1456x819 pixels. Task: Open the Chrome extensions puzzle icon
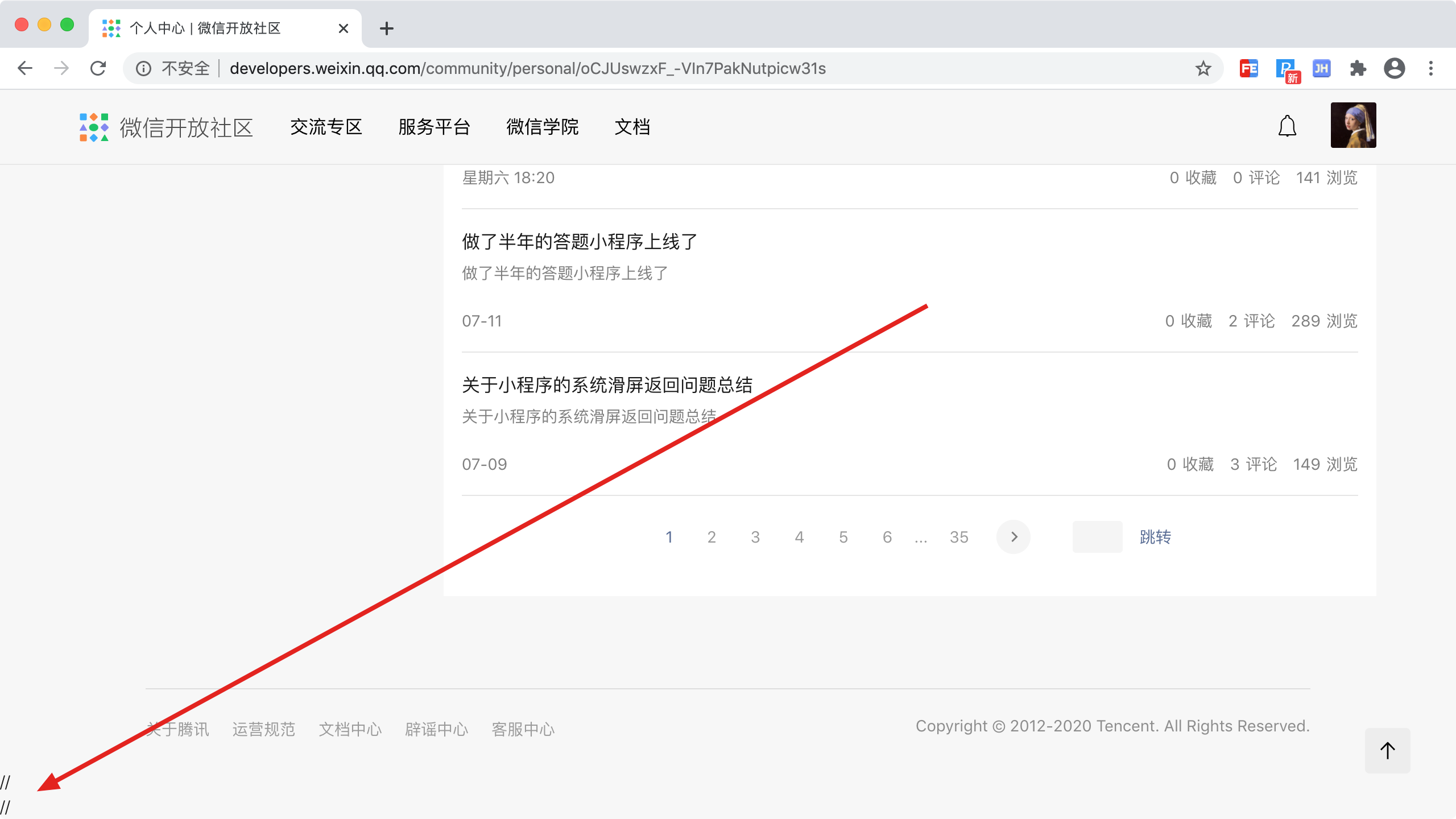tap(1358, 69)
